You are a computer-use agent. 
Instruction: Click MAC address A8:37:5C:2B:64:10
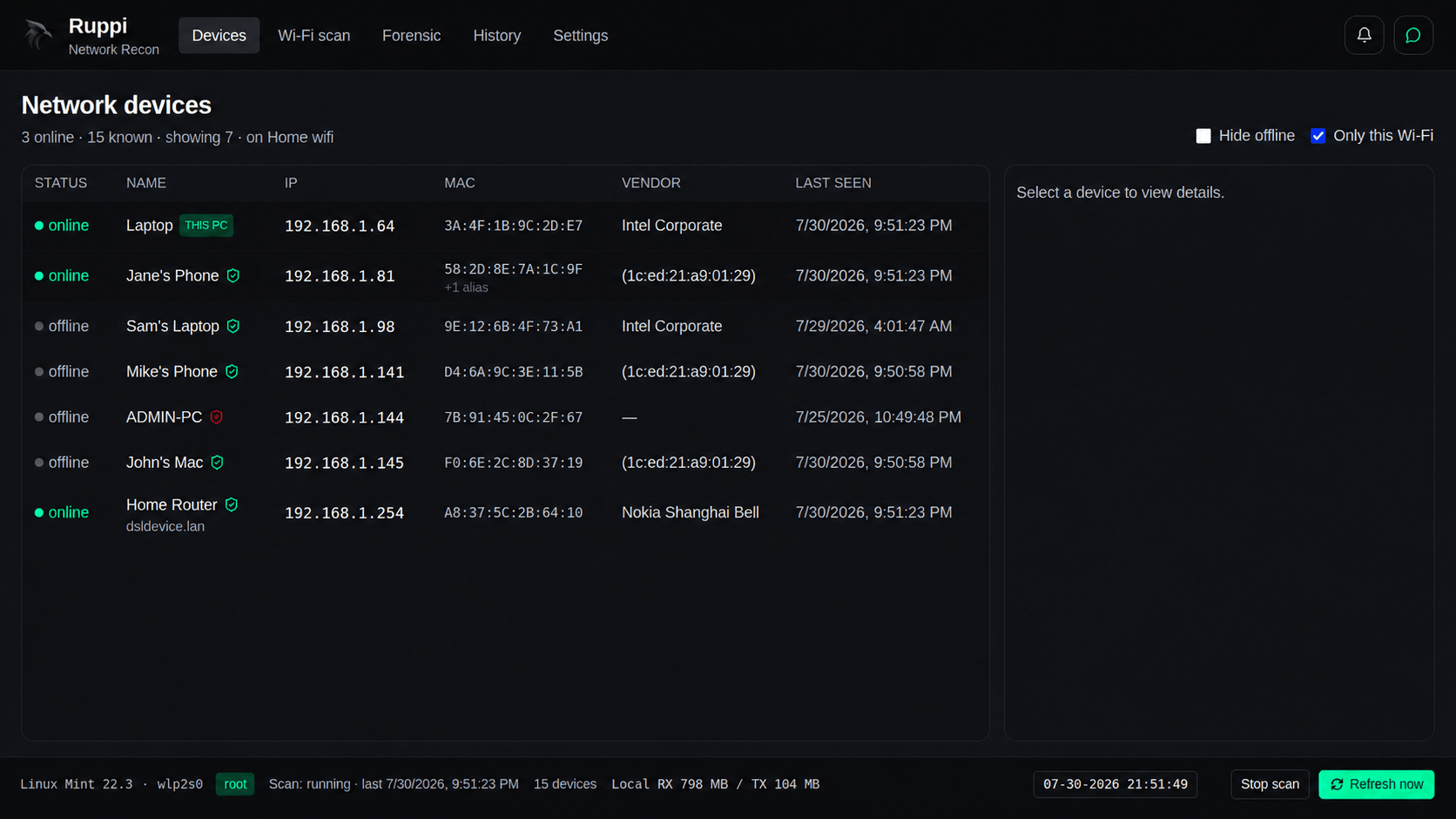(x=513, y=513)
